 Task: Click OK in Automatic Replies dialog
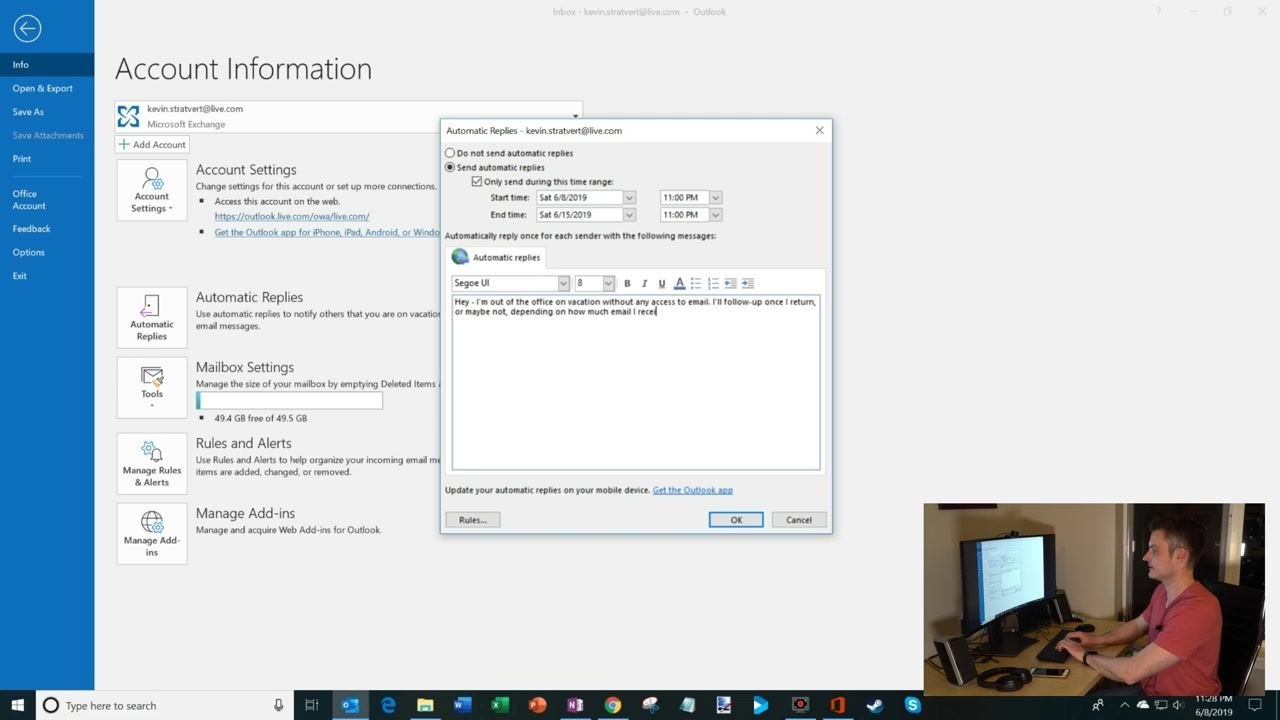(736, 520)
